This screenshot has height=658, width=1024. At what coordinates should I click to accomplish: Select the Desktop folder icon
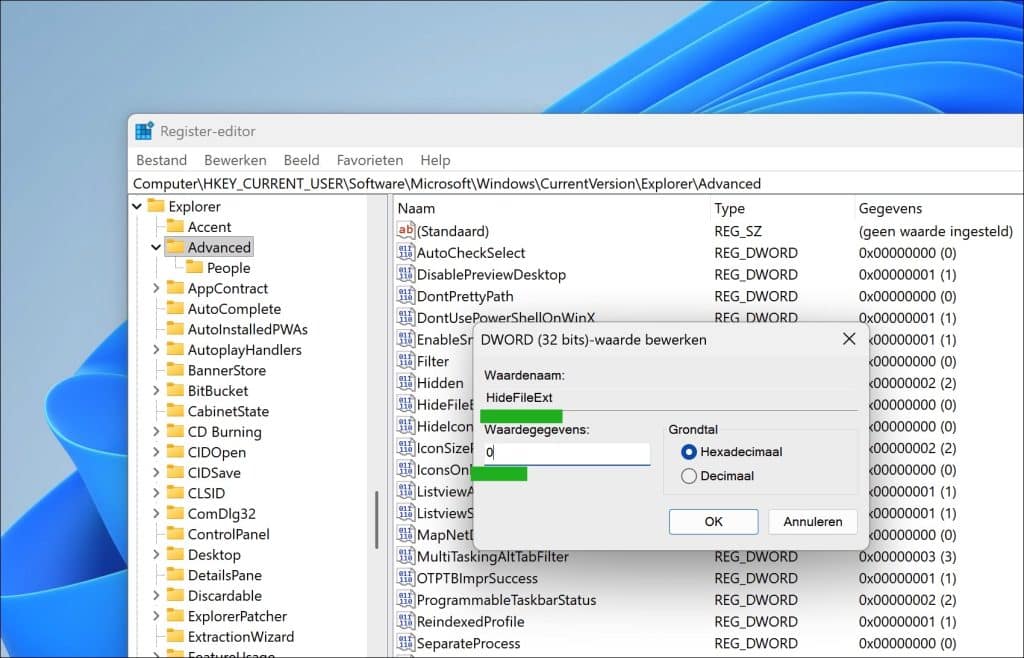[175, 554]
